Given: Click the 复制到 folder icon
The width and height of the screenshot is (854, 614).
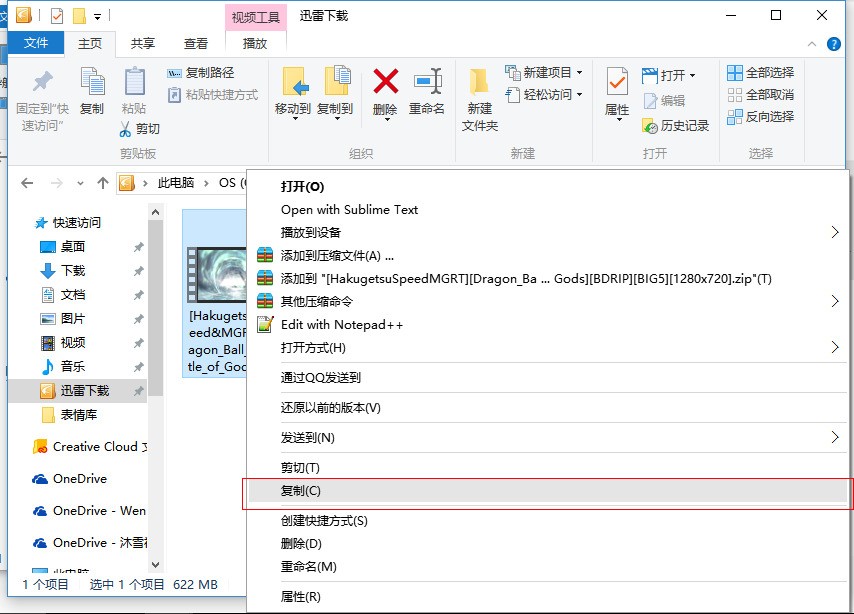Looking at the screenshot, I should [x=337, y=81].
